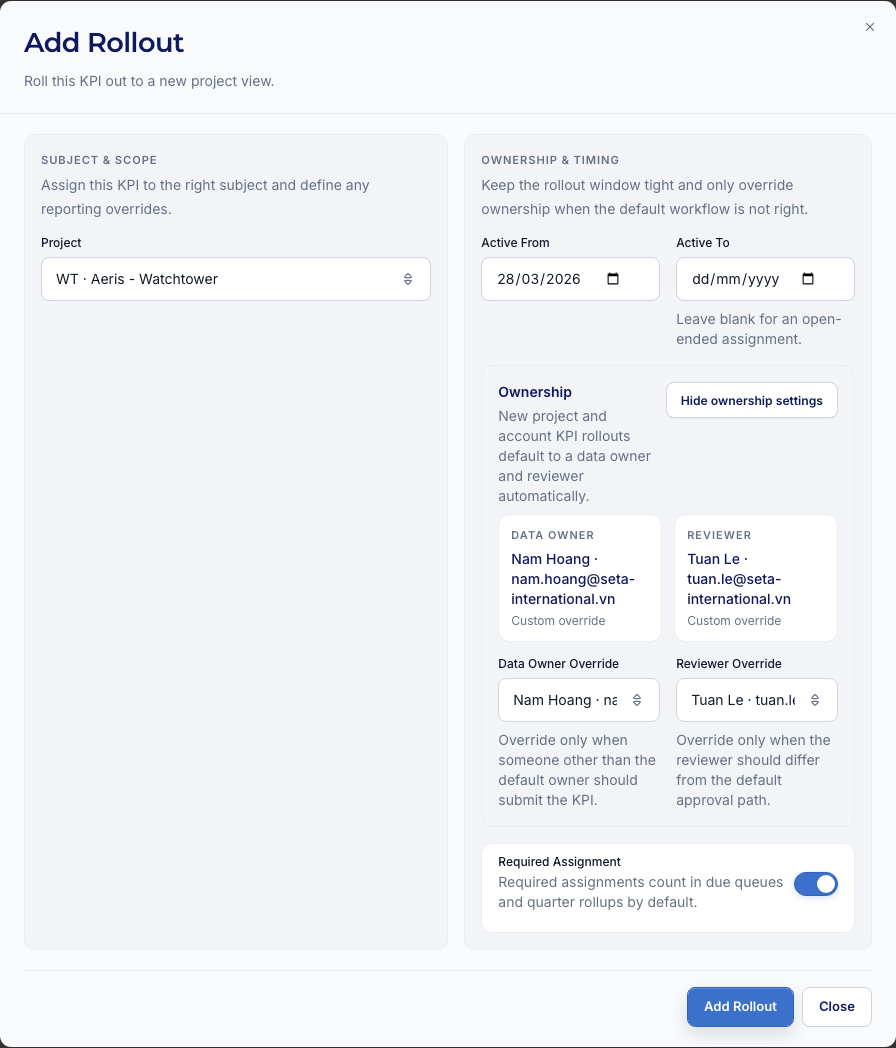Screen dimensions: 896x1048
Task: Click the Hide ownership settings button
Action: click(751, 400)
